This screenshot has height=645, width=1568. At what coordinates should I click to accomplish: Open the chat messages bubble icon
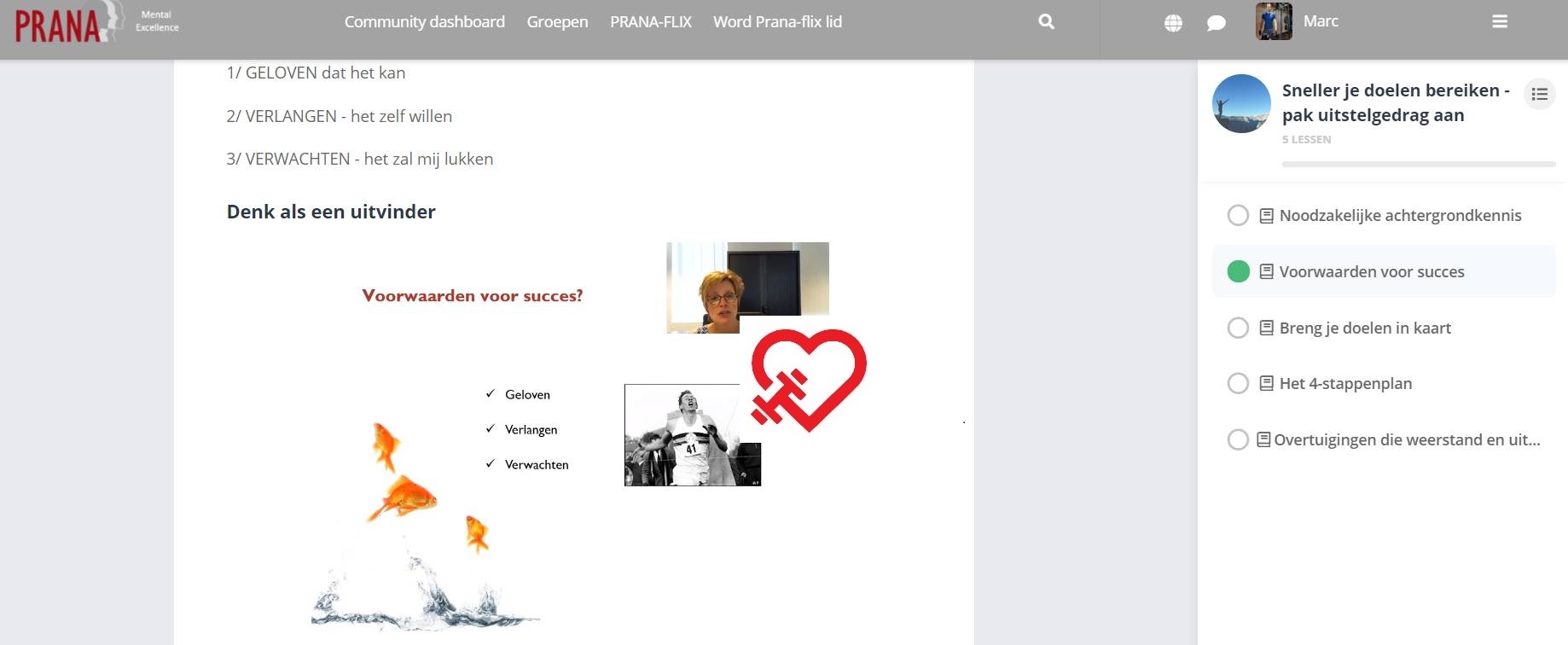point(1216,23)
